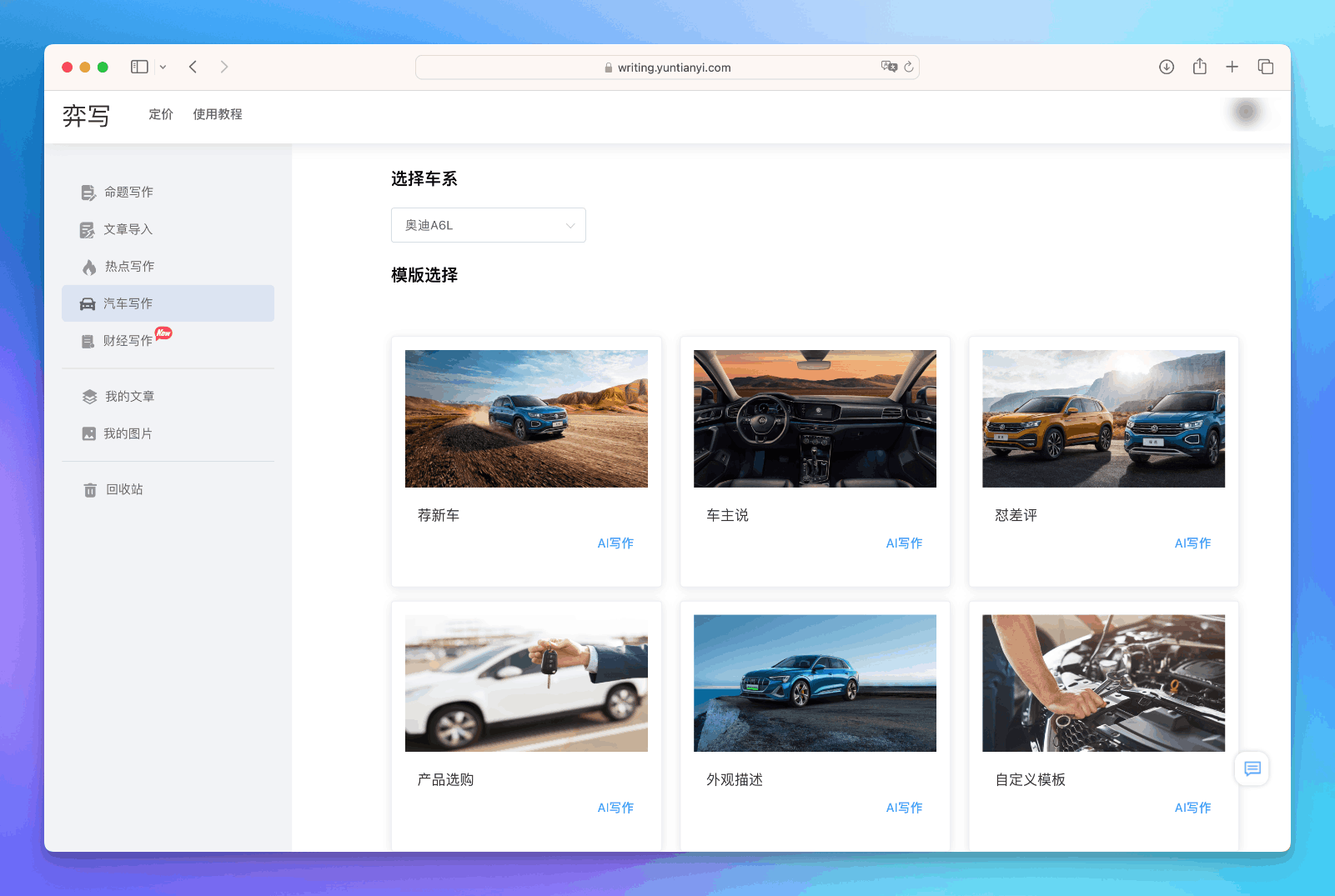The image size is (1335, 896).
Task: Click AI写作 on the 自定义模板 card
Action: 1192,808
